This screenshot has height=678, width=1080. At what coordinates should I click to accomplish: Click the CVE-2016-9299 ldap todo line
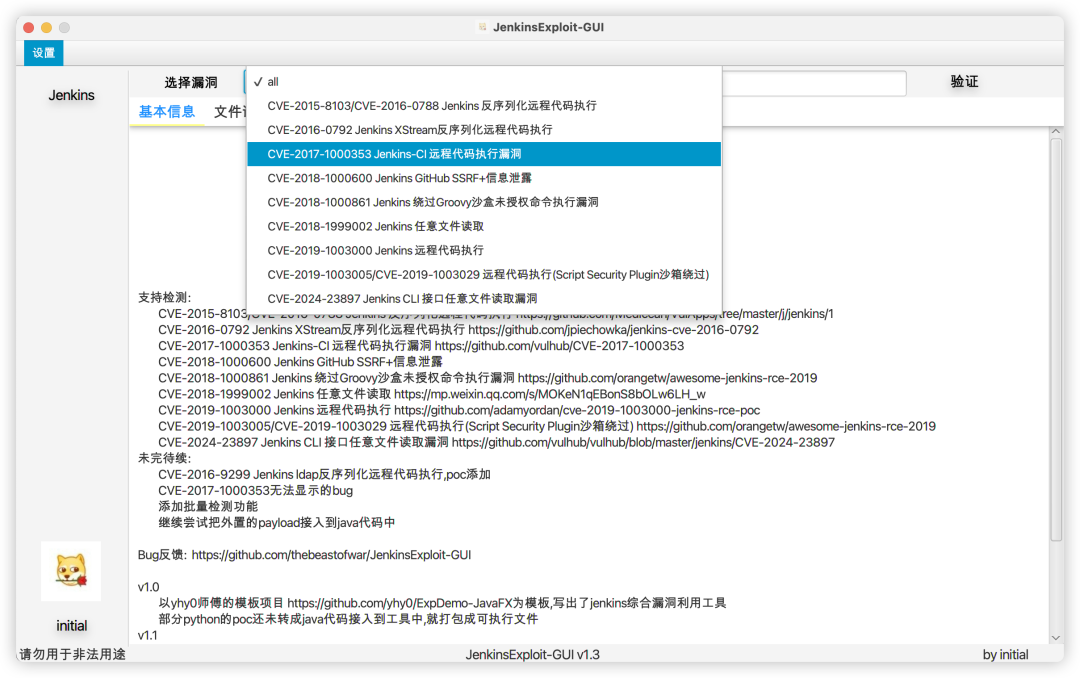[x=324, y=474]
